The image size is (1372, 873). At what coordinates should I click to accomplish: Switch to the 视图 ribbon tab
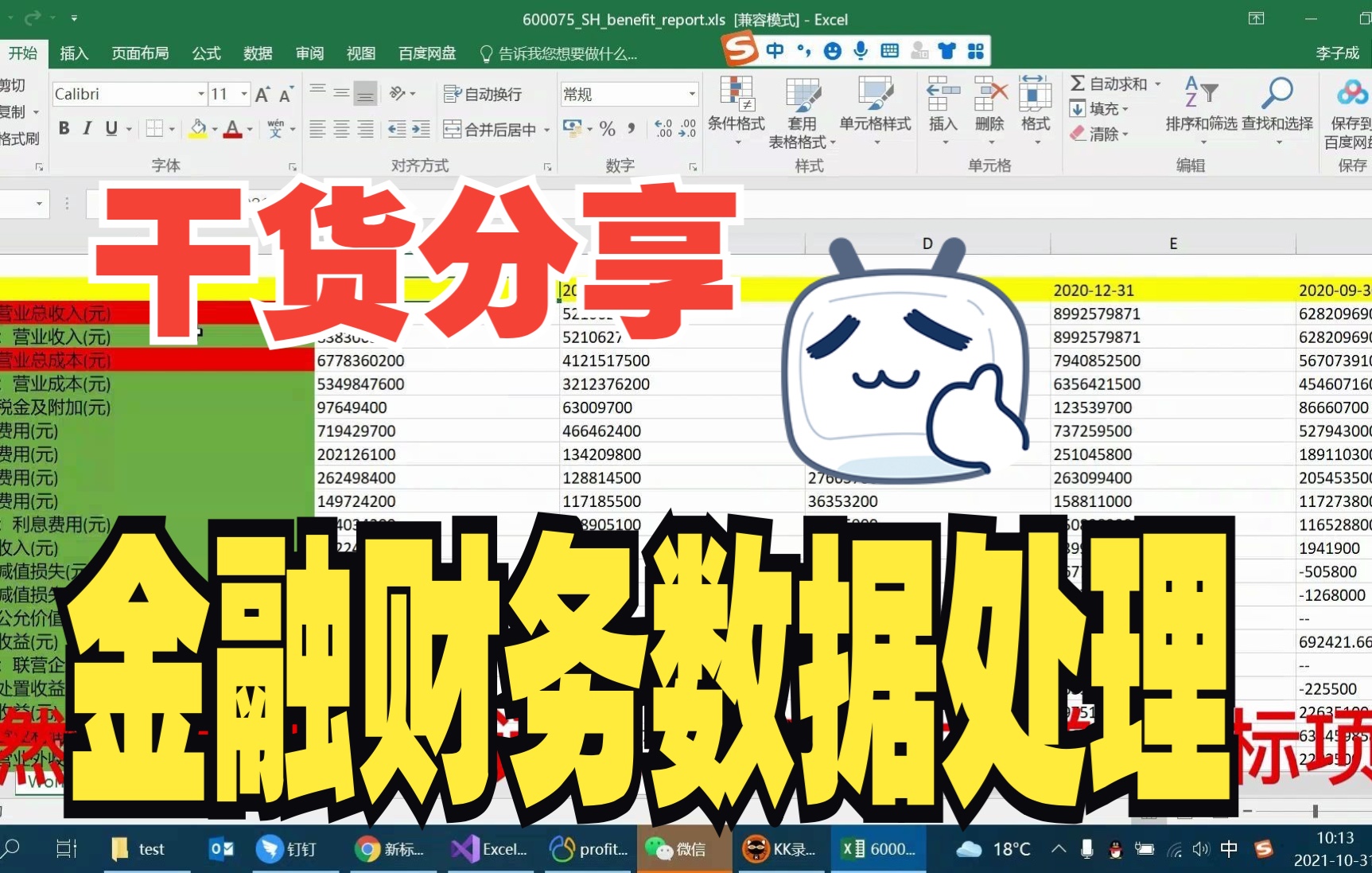point(360,53)
